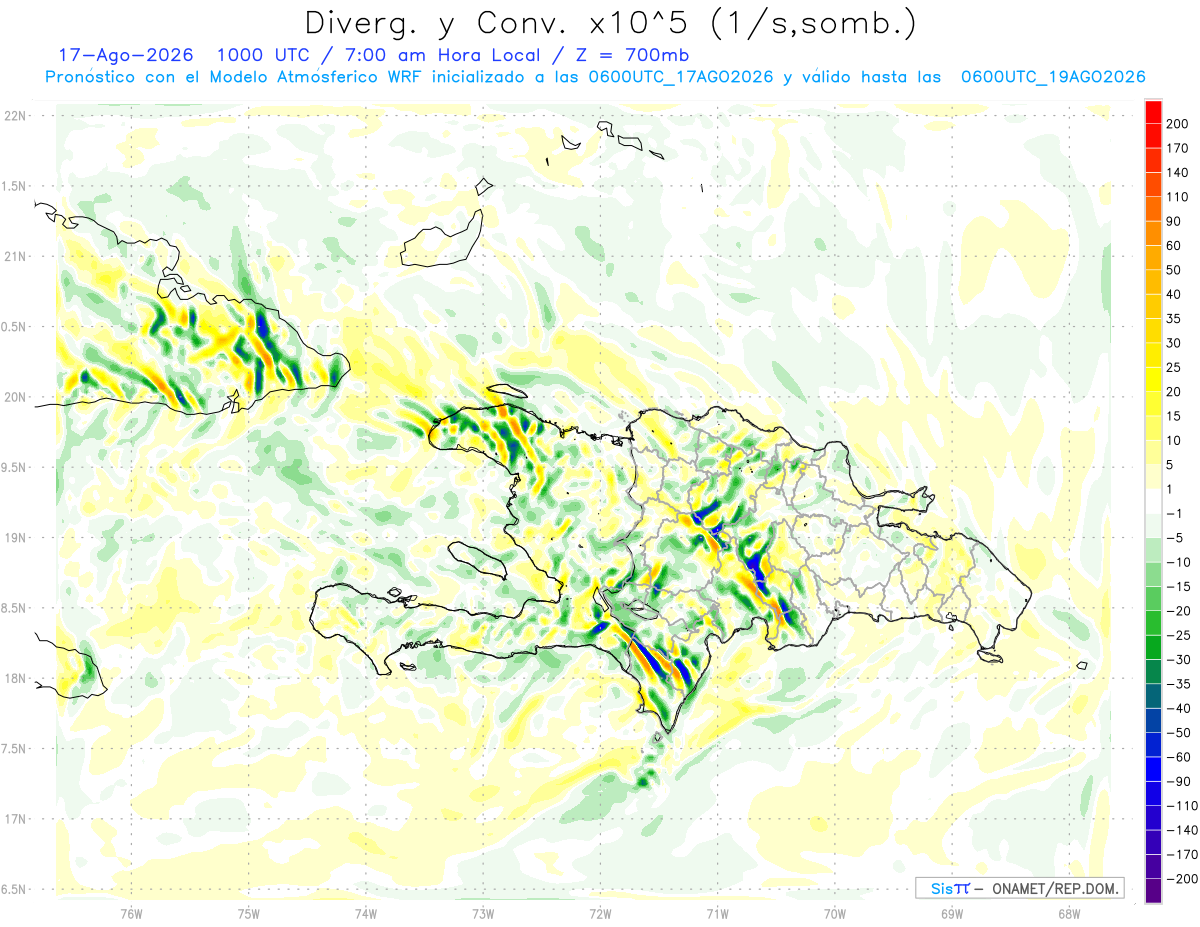The image size is (1200, 927).
Task: Click the '170' positive colorbar value
Action: point(1178,148)
